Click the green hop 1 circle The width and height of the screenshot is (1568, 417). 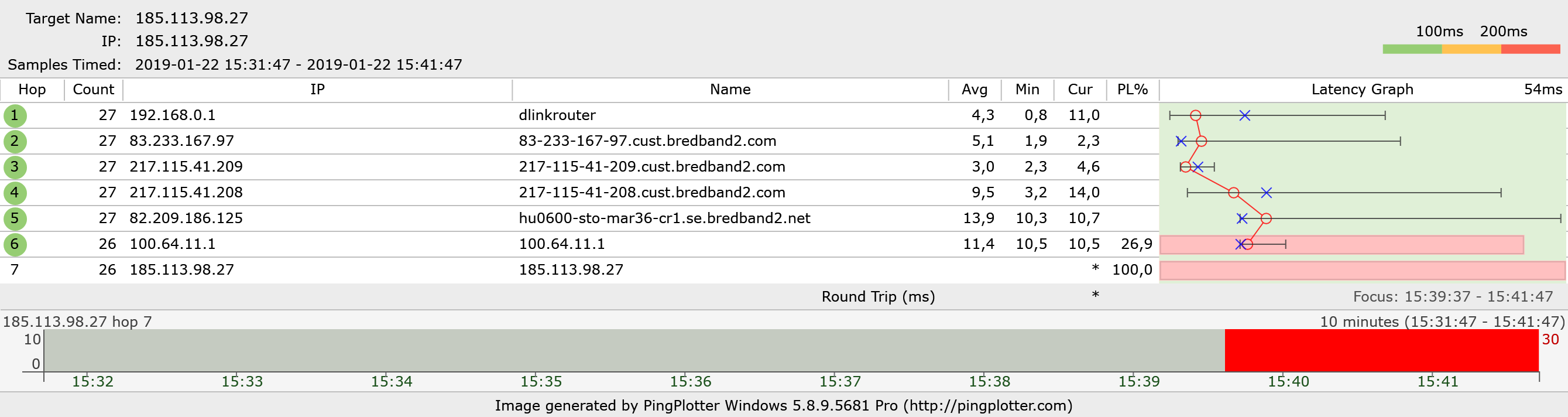coord(15,115)
